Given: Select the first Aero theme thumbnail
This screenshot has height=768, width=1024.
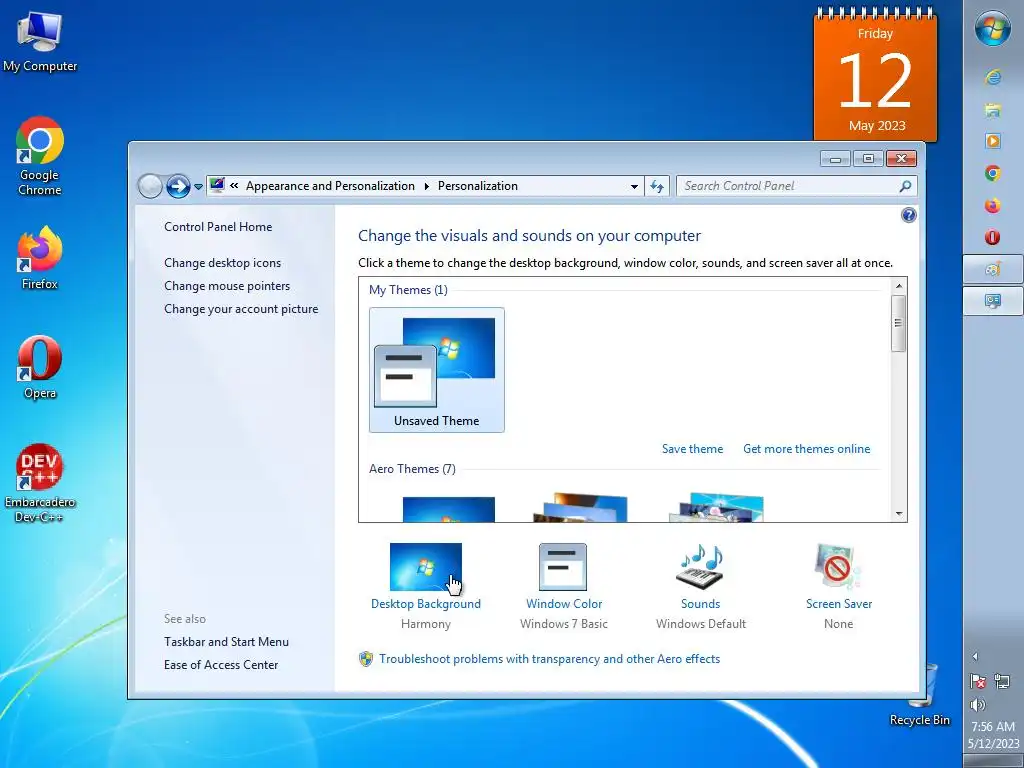Looking at the screenshot, I should pos(449,509).
